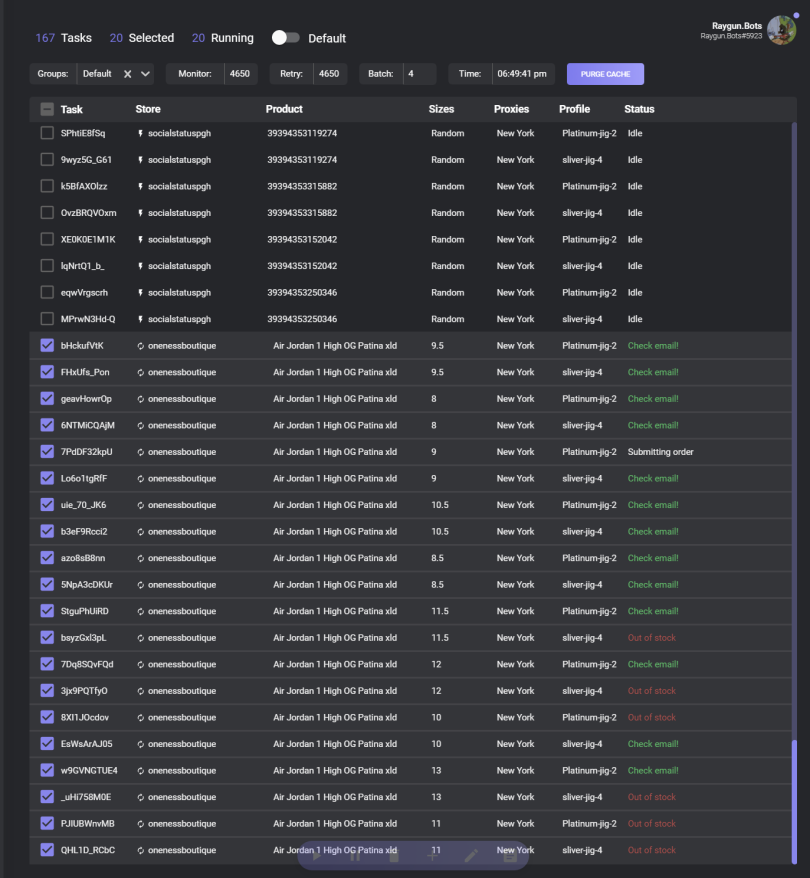Check the lqNrtQ1_b_ task checkbox
Image resolution: width=810 pixels, height=878 pixels.
(47, 266)
